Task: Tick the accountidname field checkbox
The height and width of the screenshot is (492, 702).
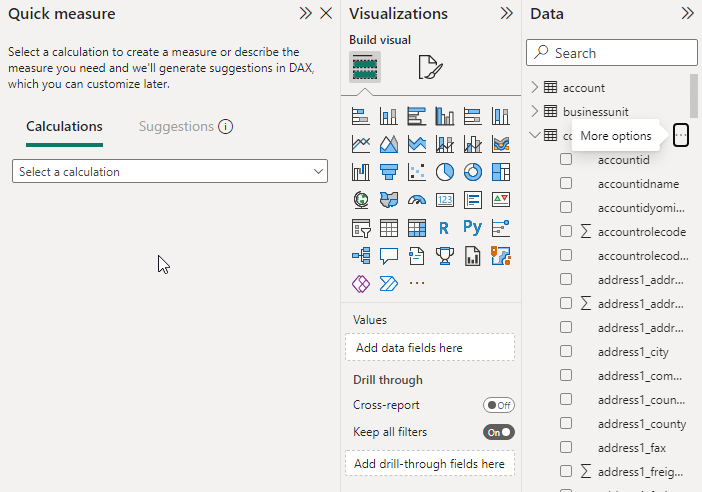Action: click(566, 183)
